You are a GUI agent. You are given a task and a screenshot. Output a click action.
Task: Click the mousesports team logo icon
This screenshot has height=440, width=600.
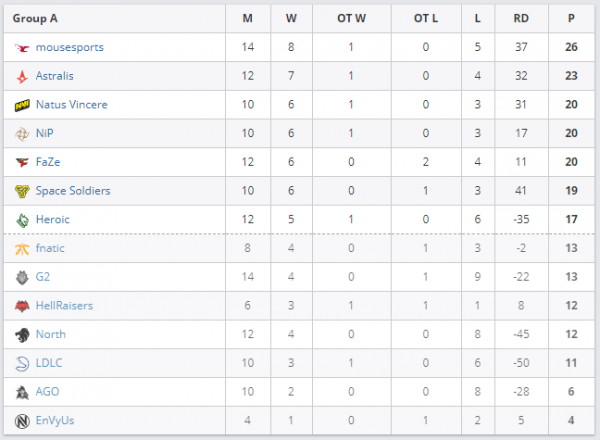click(x=22, y=47)
